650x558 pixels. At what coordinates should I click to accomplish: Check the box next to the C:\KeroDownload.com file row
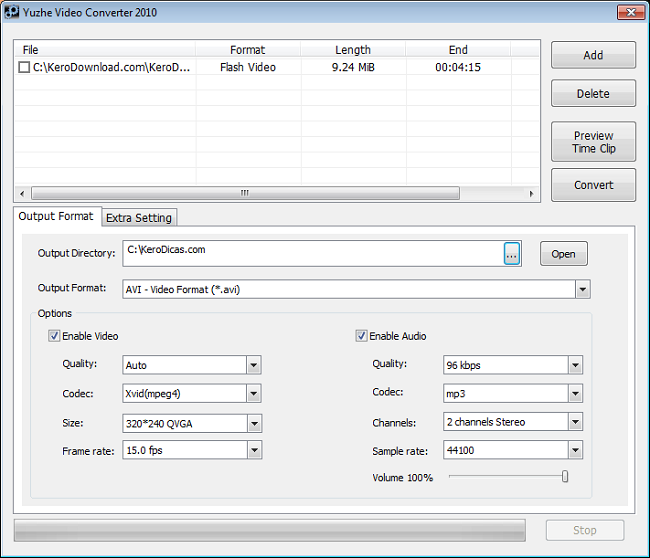[x=24, y=67]
